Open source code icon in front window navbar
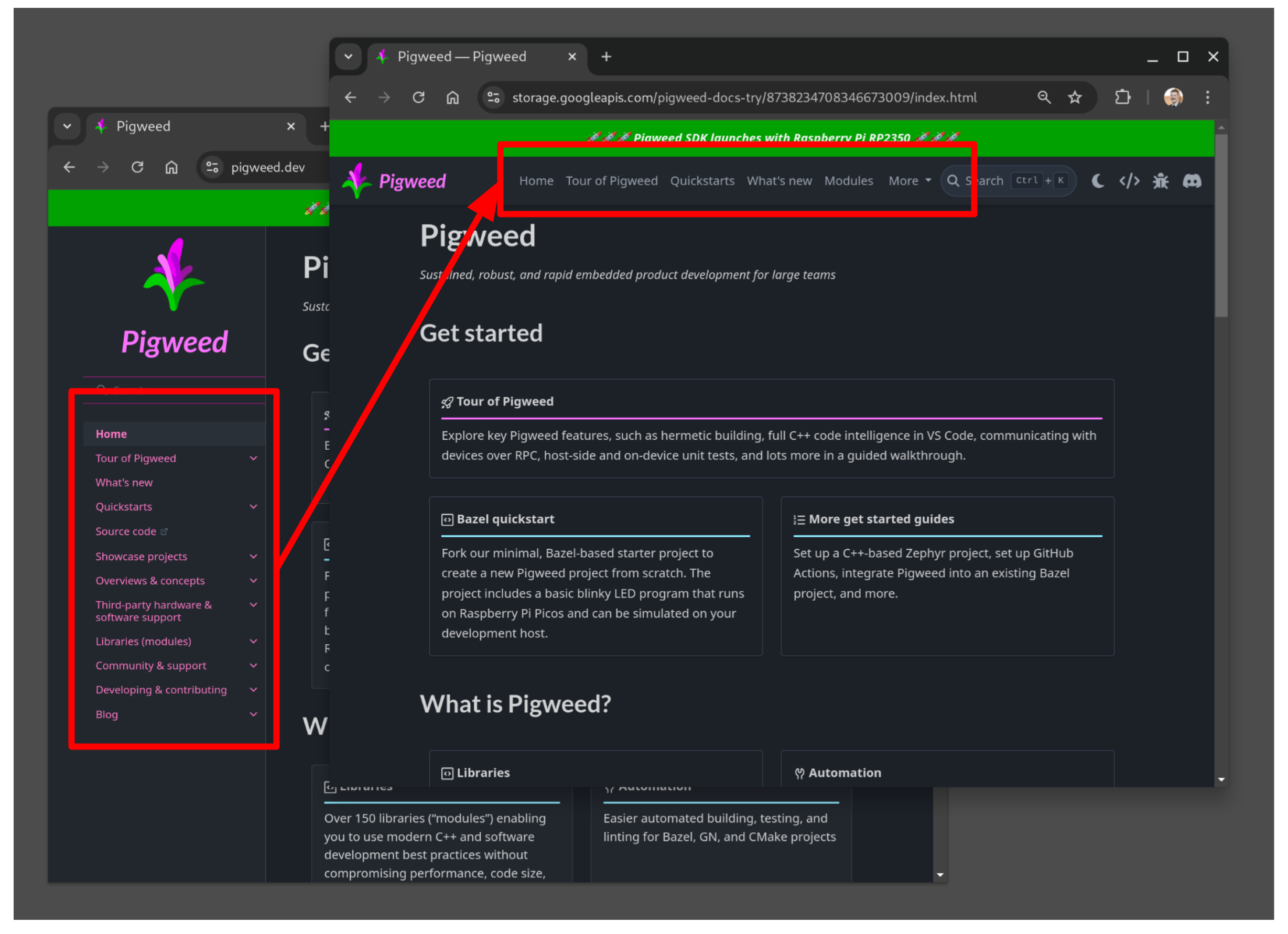 pyautogui.click(x=1129, y=181)
